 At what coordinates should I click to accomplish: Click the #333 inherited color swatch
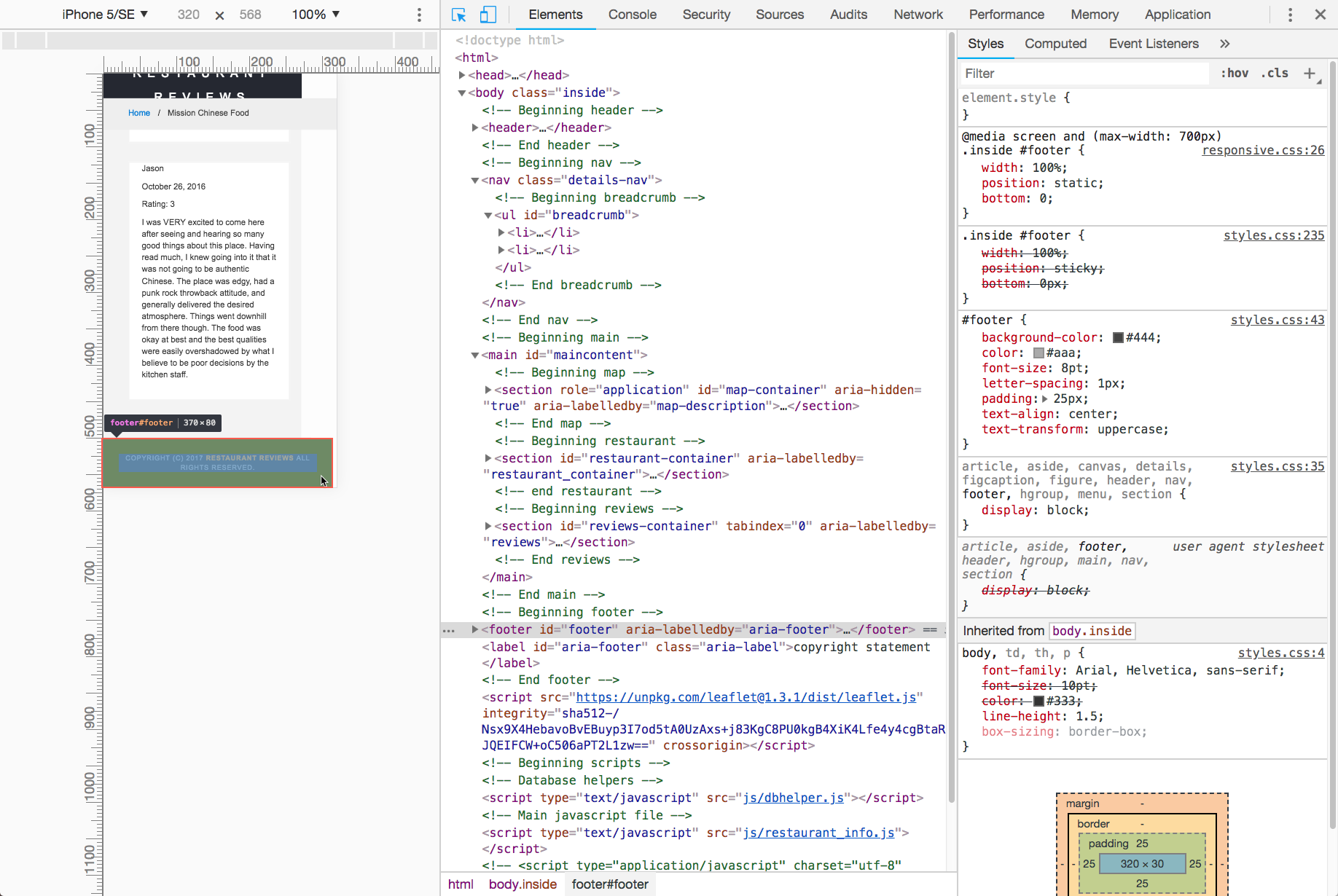point(1038,701)
